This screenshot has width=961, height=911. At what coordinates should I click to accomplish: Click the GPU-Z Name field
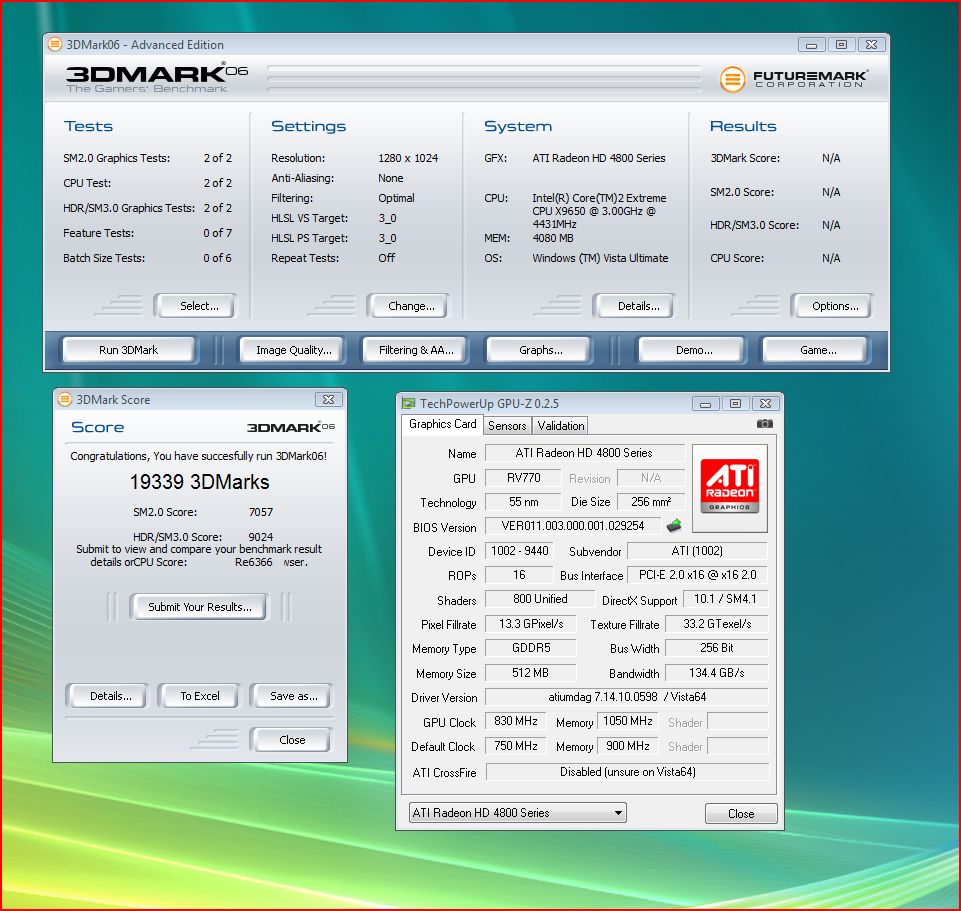click(x=585, y=453)
